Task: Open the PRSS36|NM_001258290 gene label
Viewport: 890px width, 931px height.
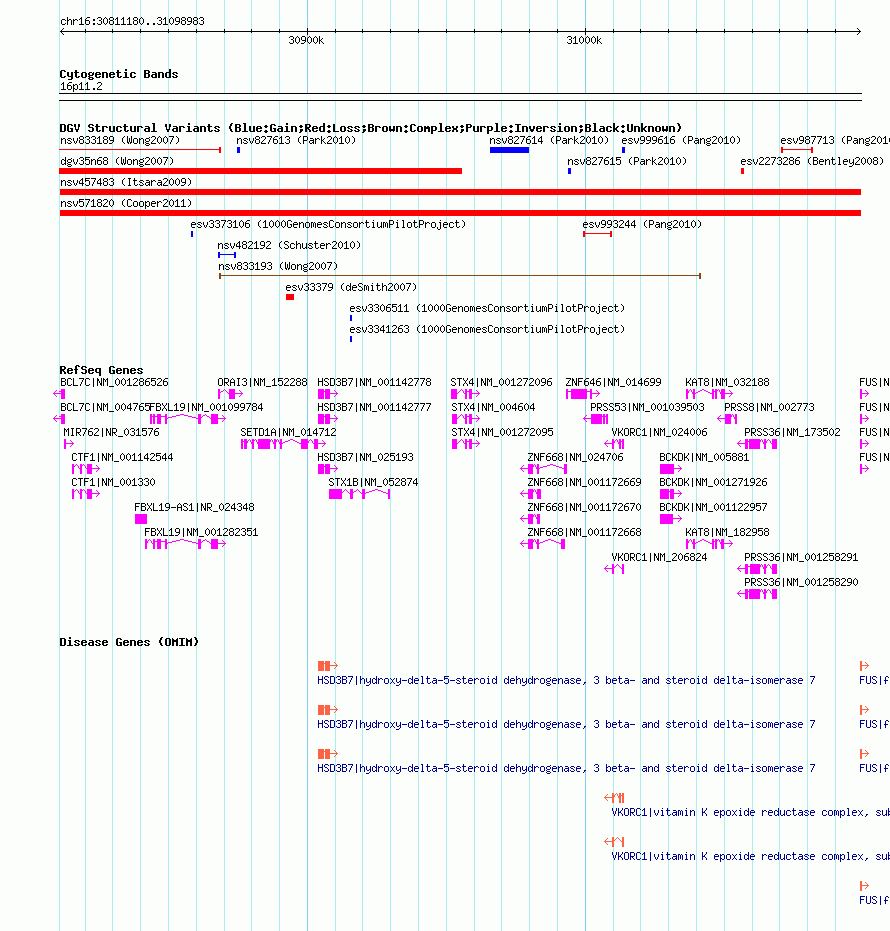Action: [801, 582]
